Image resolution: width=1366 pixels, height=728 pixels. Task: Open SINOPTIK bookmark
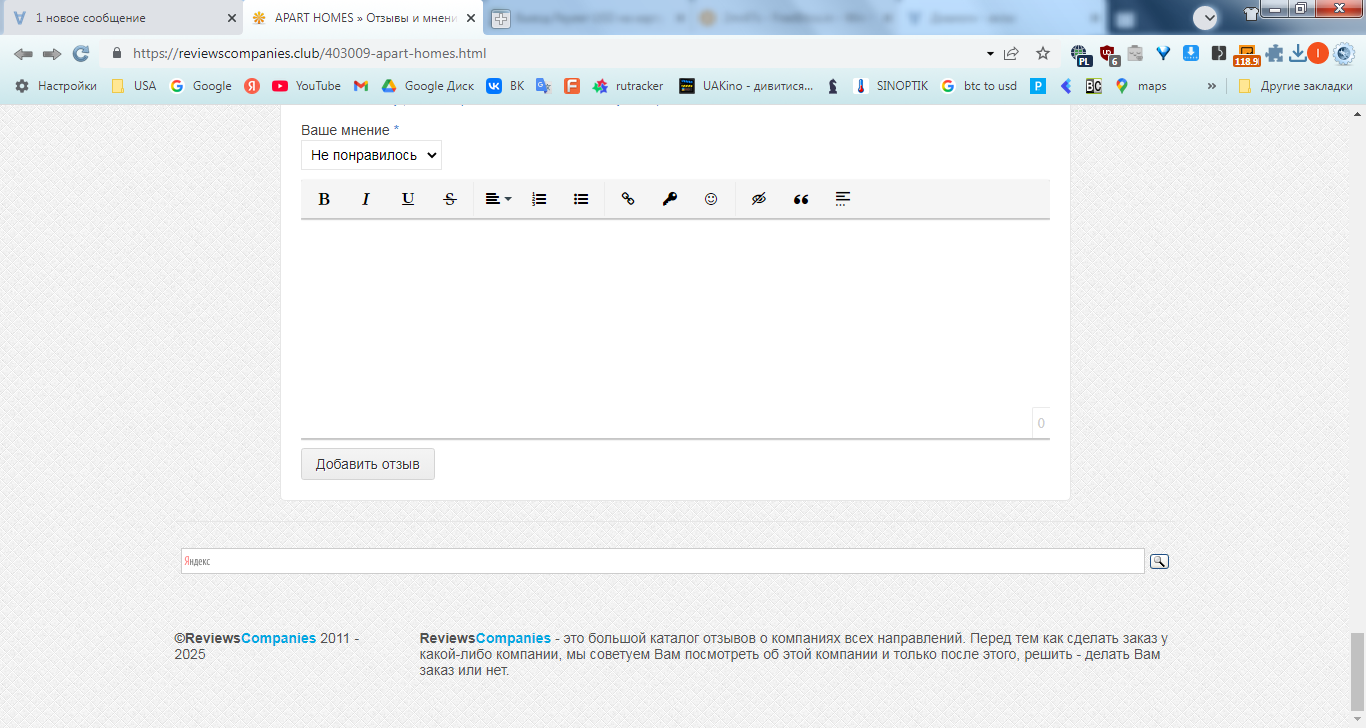pyautogui.click(x=891, y=86)
